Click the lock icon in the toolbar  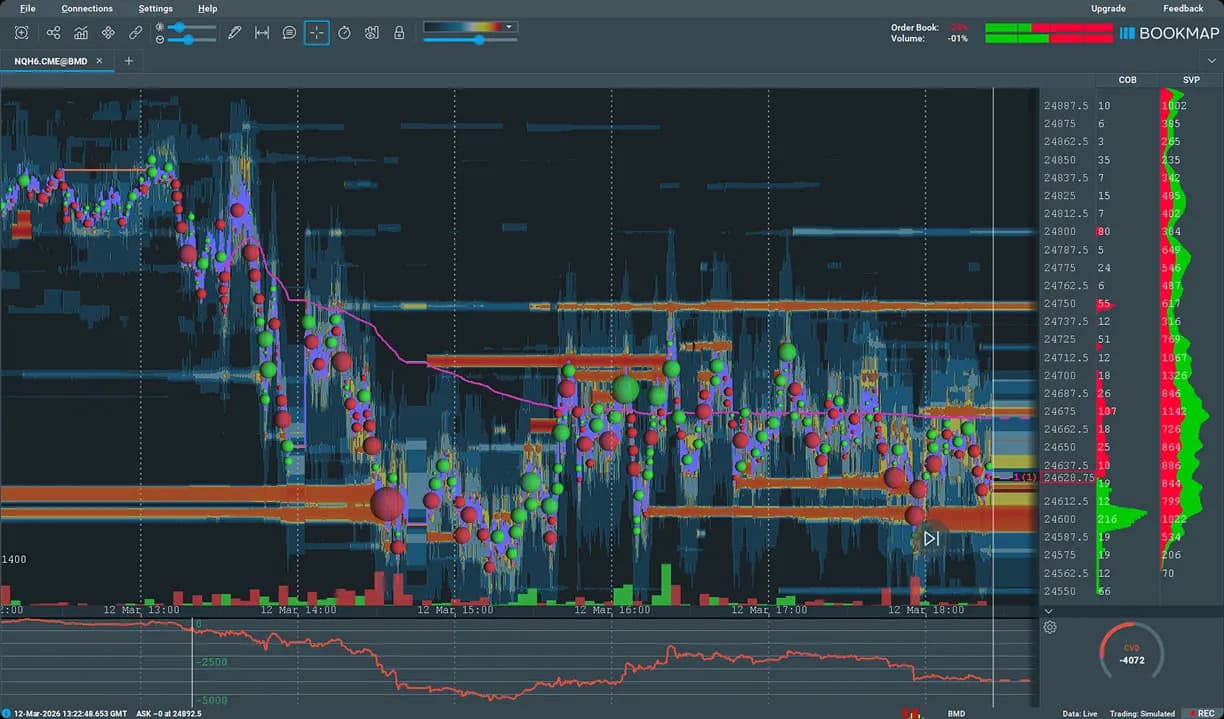coord(398,32)
